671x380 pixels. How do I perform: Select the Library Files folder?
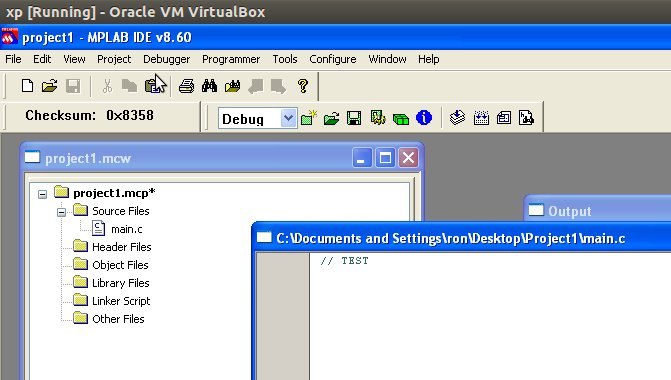point(121,283)
